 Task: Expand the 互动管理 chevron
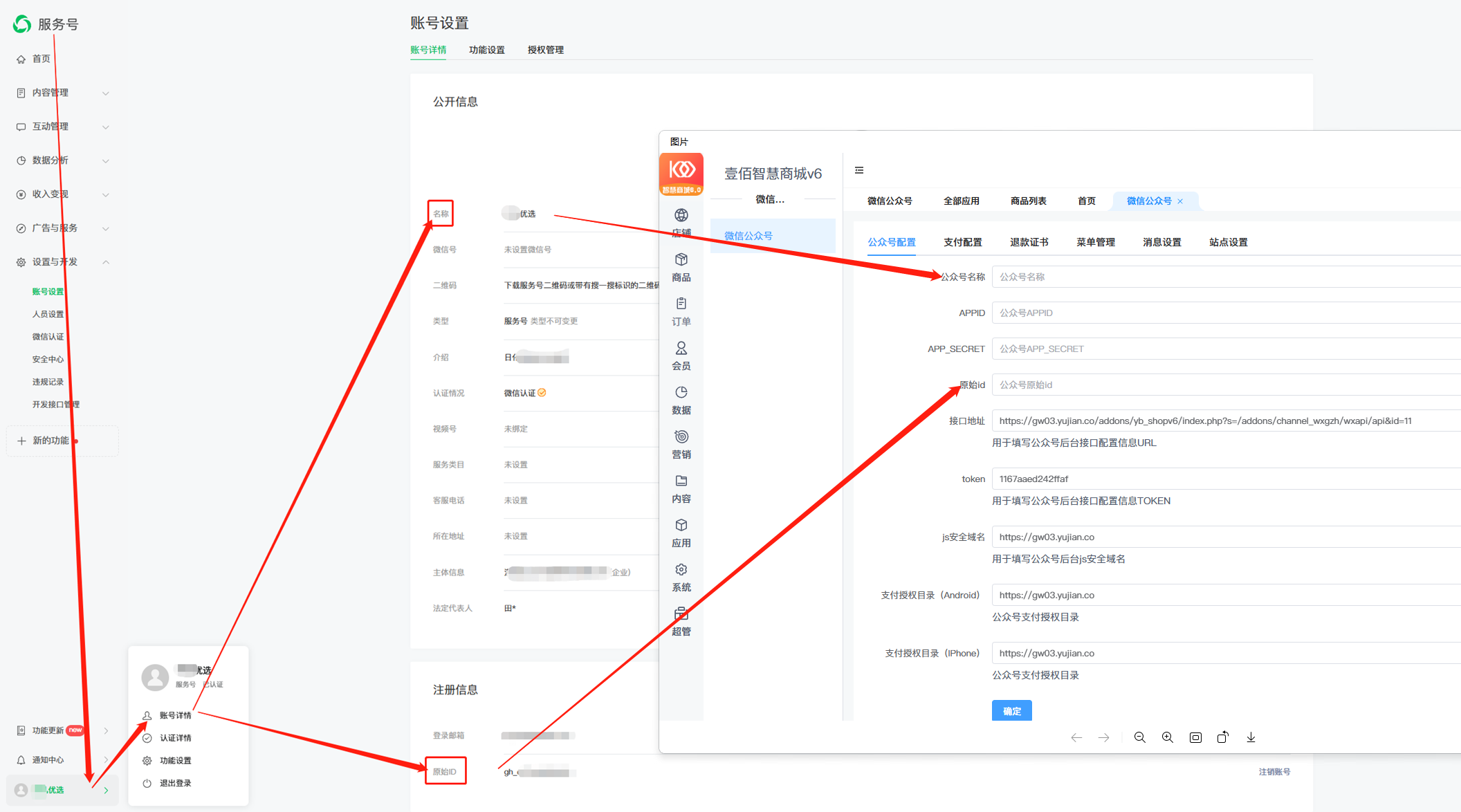[x=106, y=127]
